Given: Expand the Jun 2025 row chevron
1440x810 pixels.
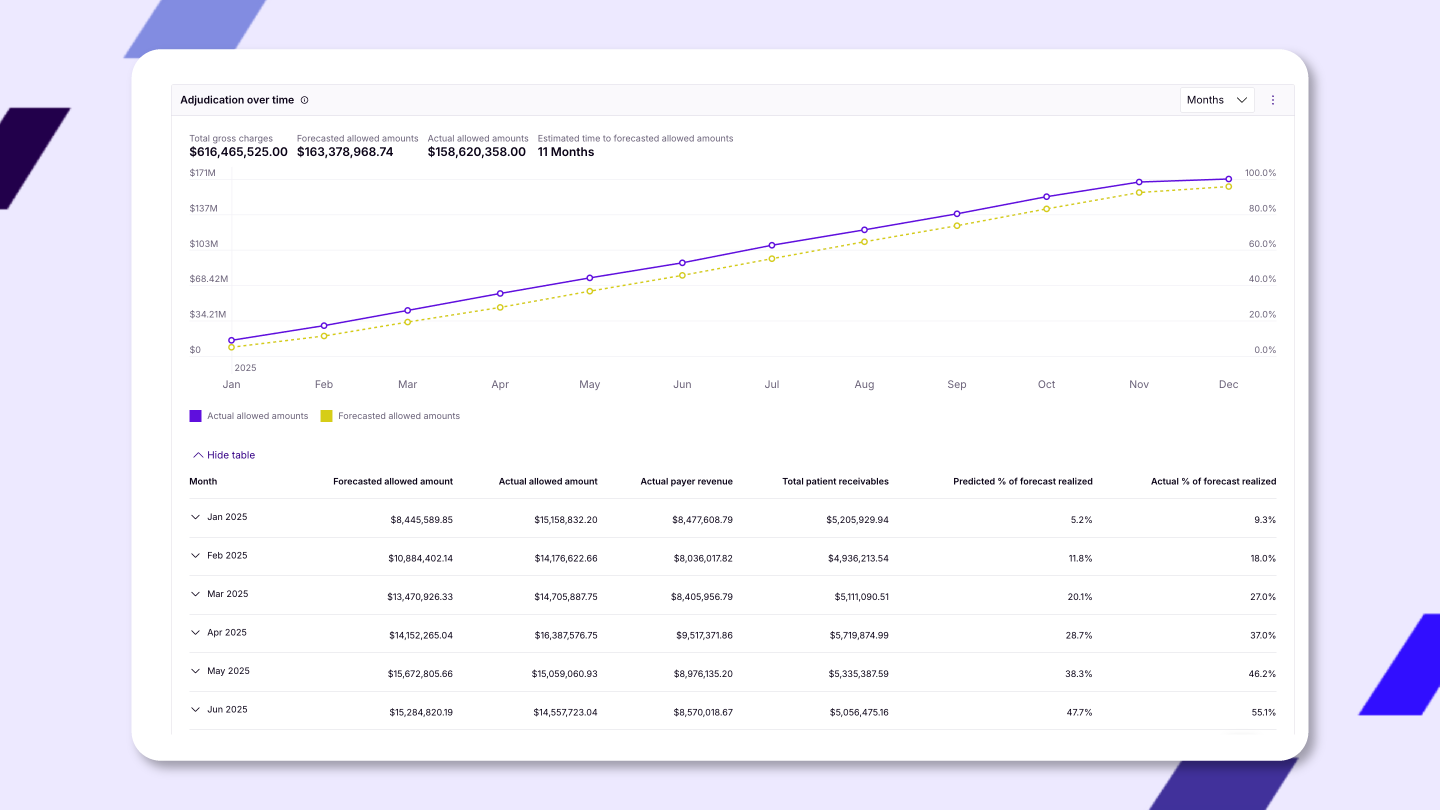Looking at the screenshot, I should pyautogui.click(x=195, y=709).
